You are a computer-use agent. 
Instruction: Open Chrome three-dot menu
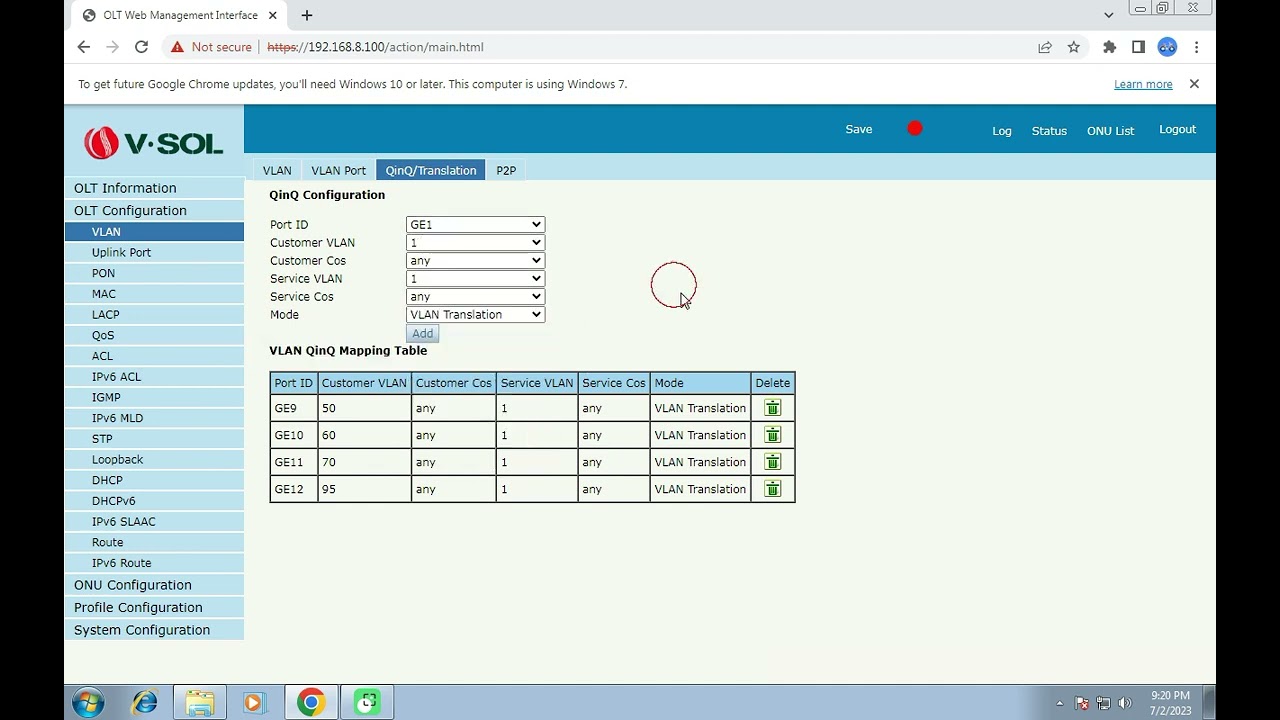point(1196,47)
